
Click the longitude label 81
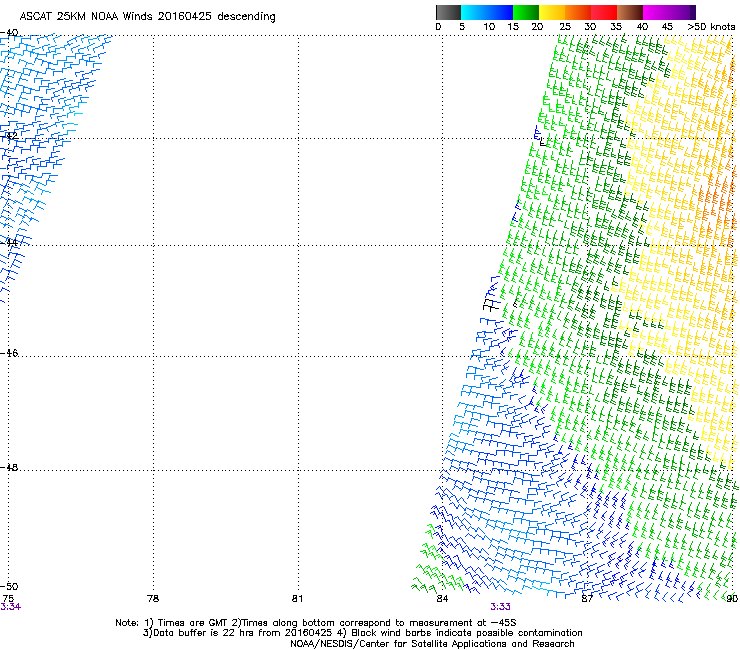click(297, 598)
